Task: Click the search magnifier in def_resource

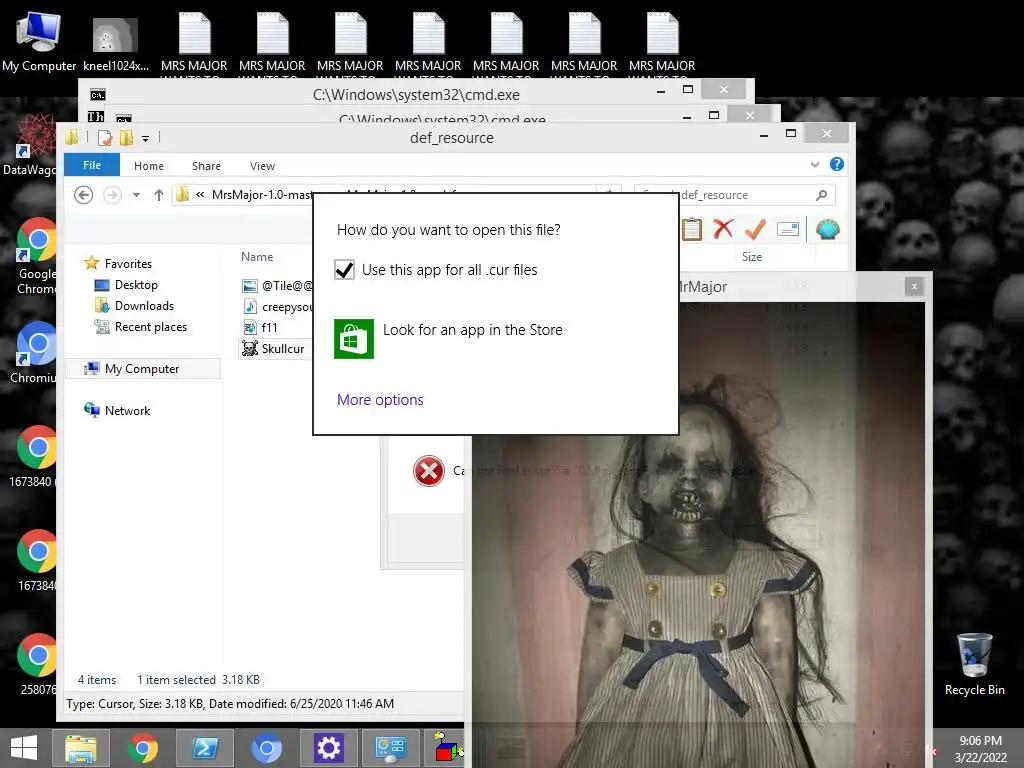Action: (x=822, y=195)
